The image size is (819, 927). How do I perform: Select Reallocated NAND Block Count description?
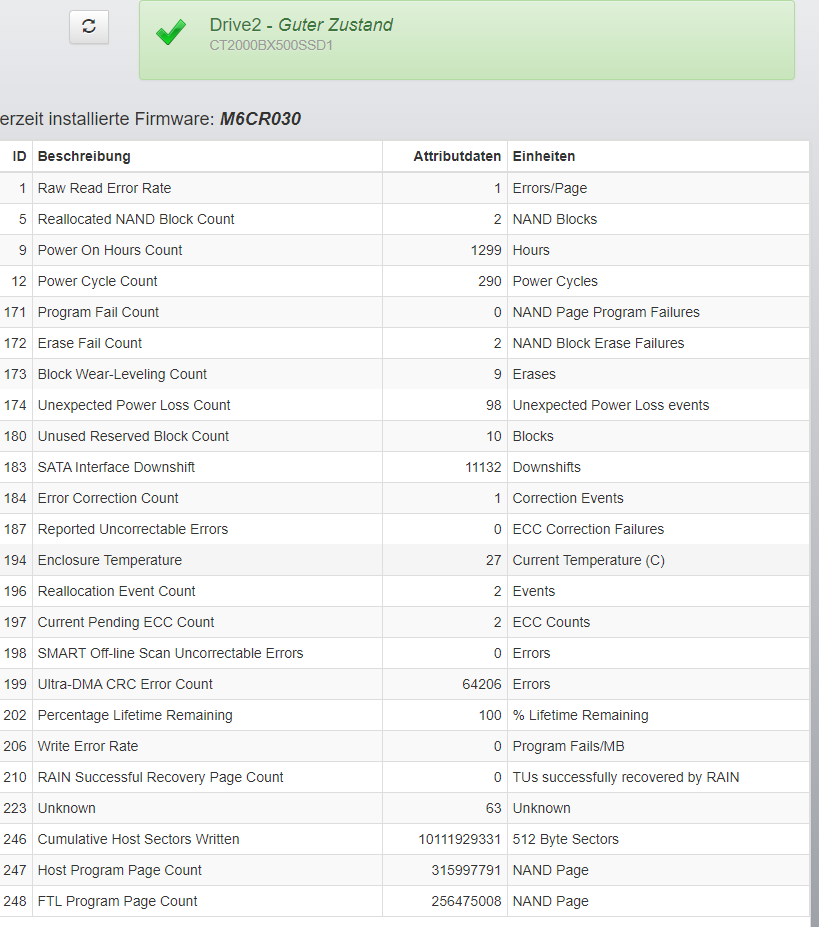click(x=136, y=219)
